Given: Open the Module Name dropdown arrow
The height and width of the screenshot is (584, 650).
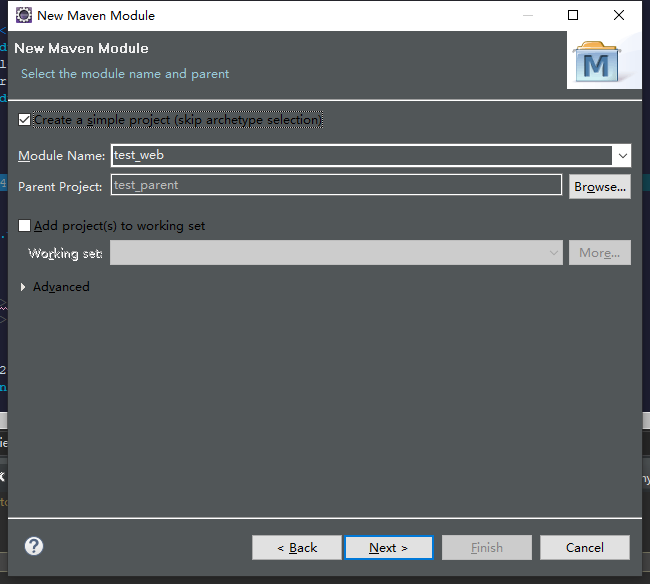Looking at the screenshot, I should click(622, 155).
